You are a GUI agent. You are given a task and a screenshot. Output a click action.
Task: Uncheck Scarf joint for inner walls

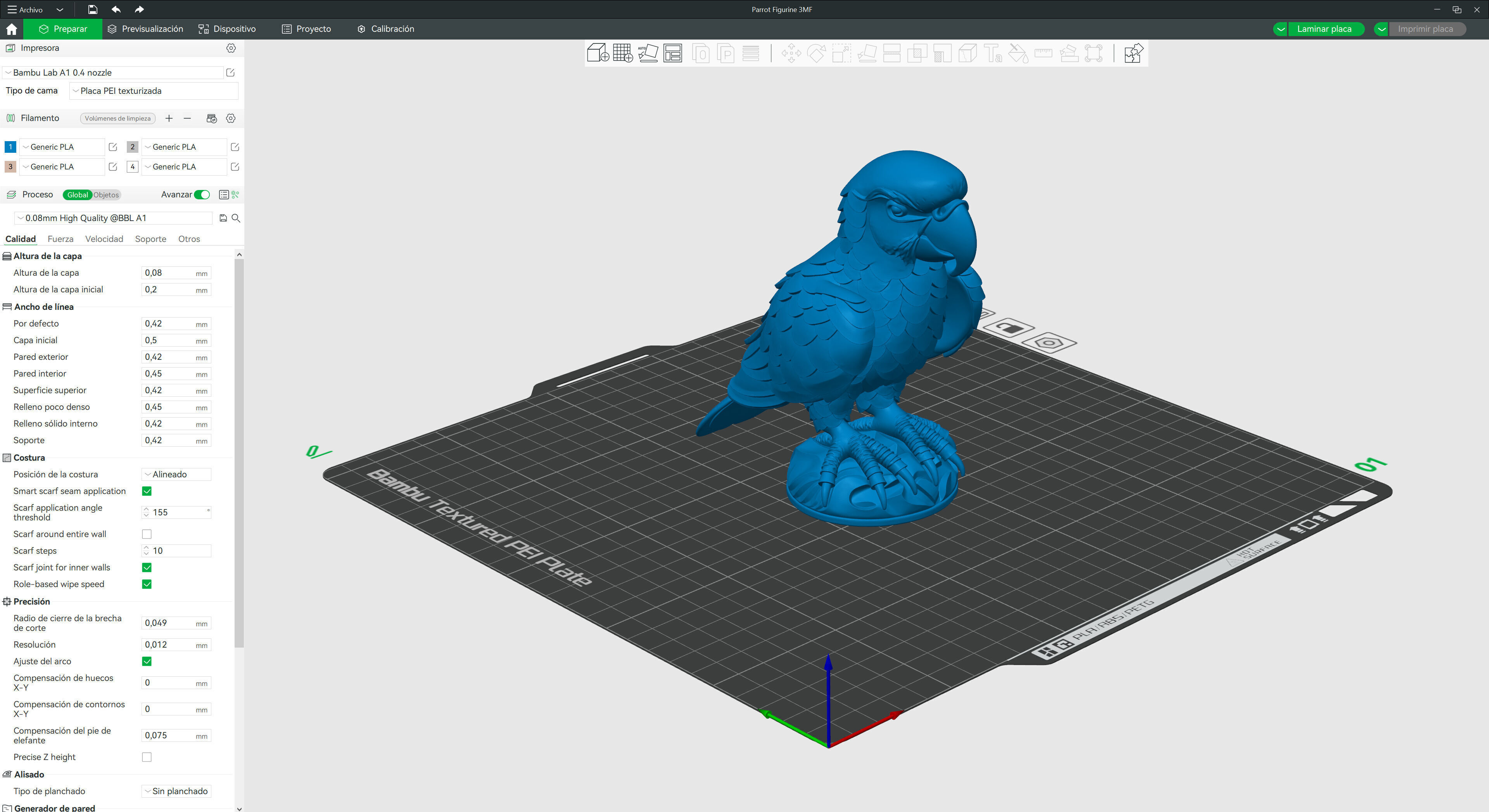tap(147, 568)
